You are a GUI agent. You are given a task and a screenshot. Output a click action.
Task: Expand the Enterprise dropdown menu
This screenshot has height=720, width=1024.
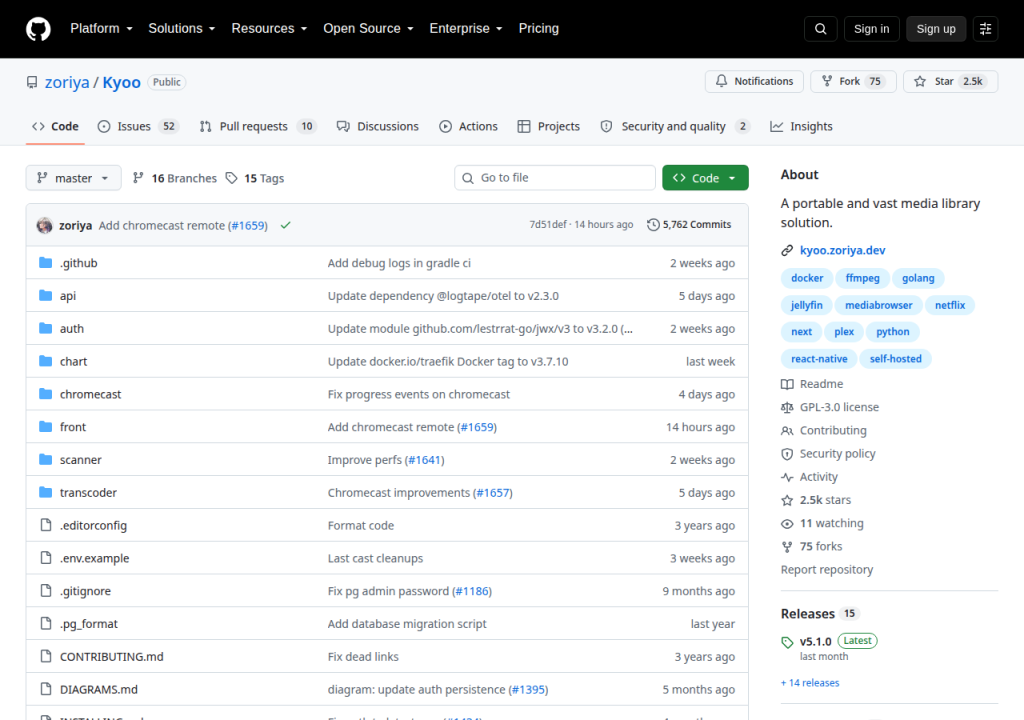(466, 29)
